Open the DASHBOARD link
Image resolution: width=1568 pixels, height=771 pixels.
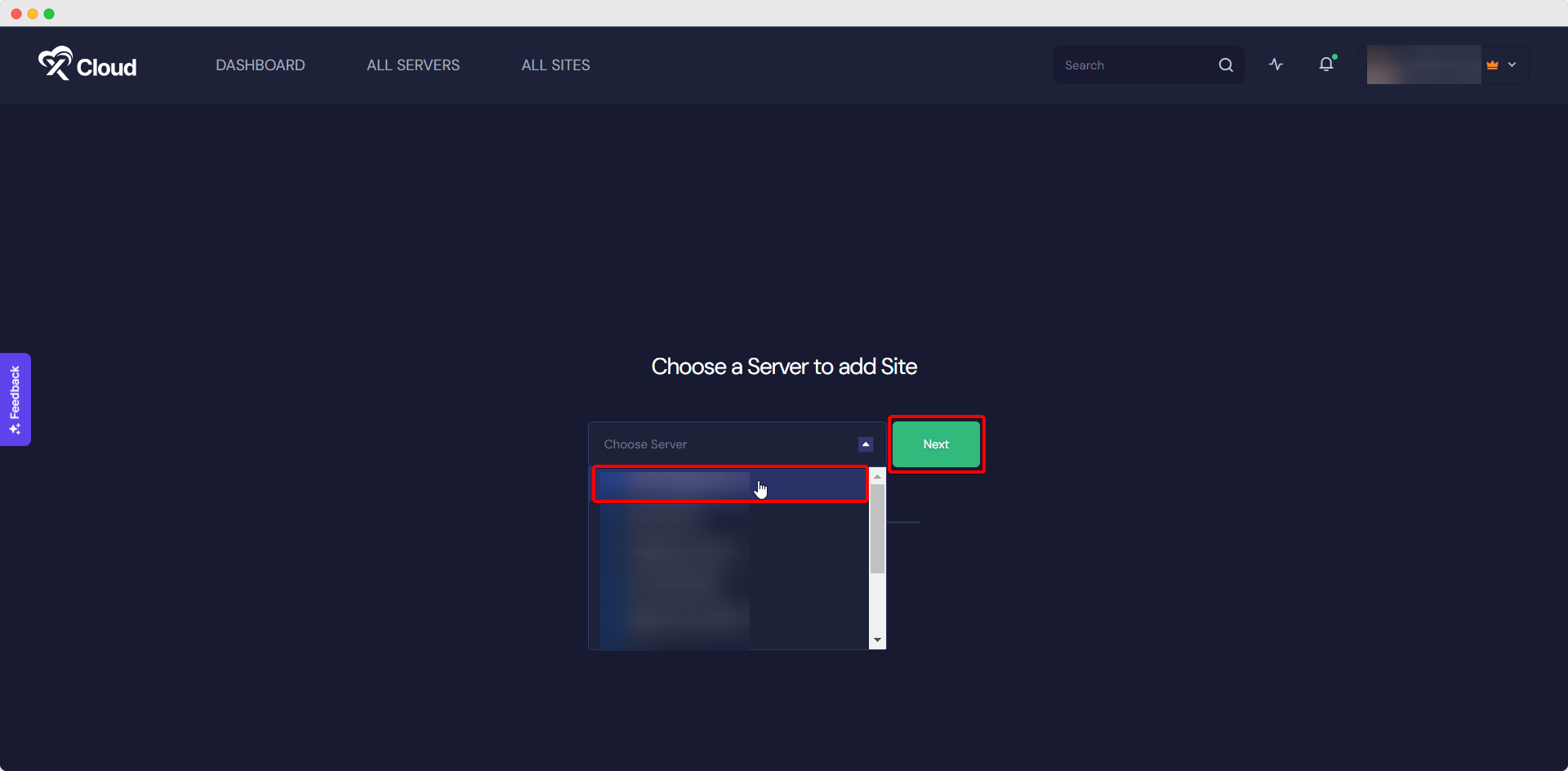point(260,65)
